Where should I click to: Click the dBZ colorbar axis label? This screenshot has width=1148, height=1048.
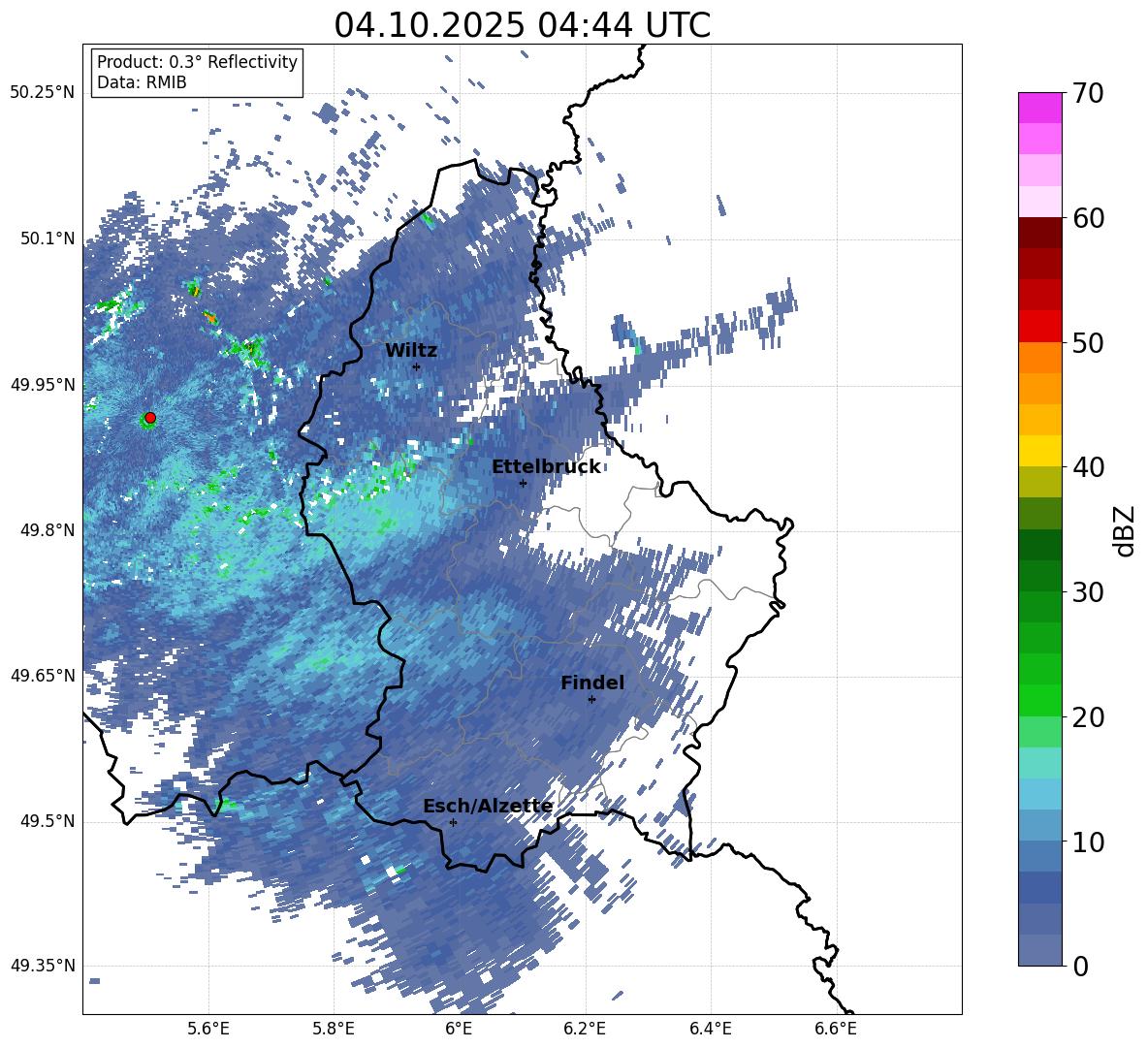[x=1124, y=530]
